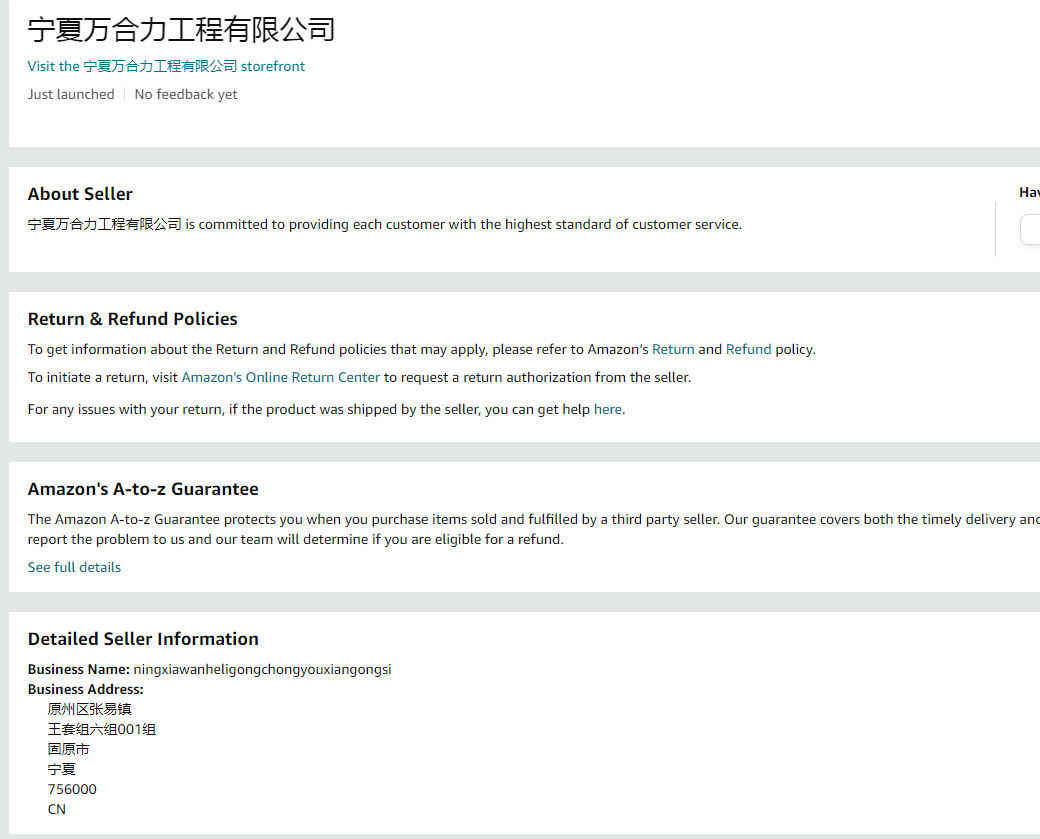Viewport: 1040px width, 839px height.
Task: Open Amazon's Refund policy link
Action: (748, 349)
